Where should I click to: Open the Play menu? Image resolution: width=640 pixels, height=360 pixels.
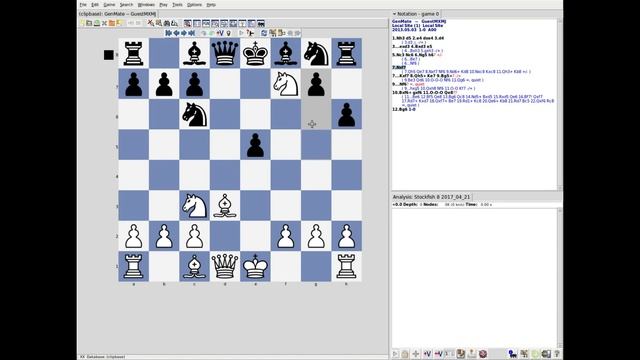pyautogui.click(x=163, y=5)
